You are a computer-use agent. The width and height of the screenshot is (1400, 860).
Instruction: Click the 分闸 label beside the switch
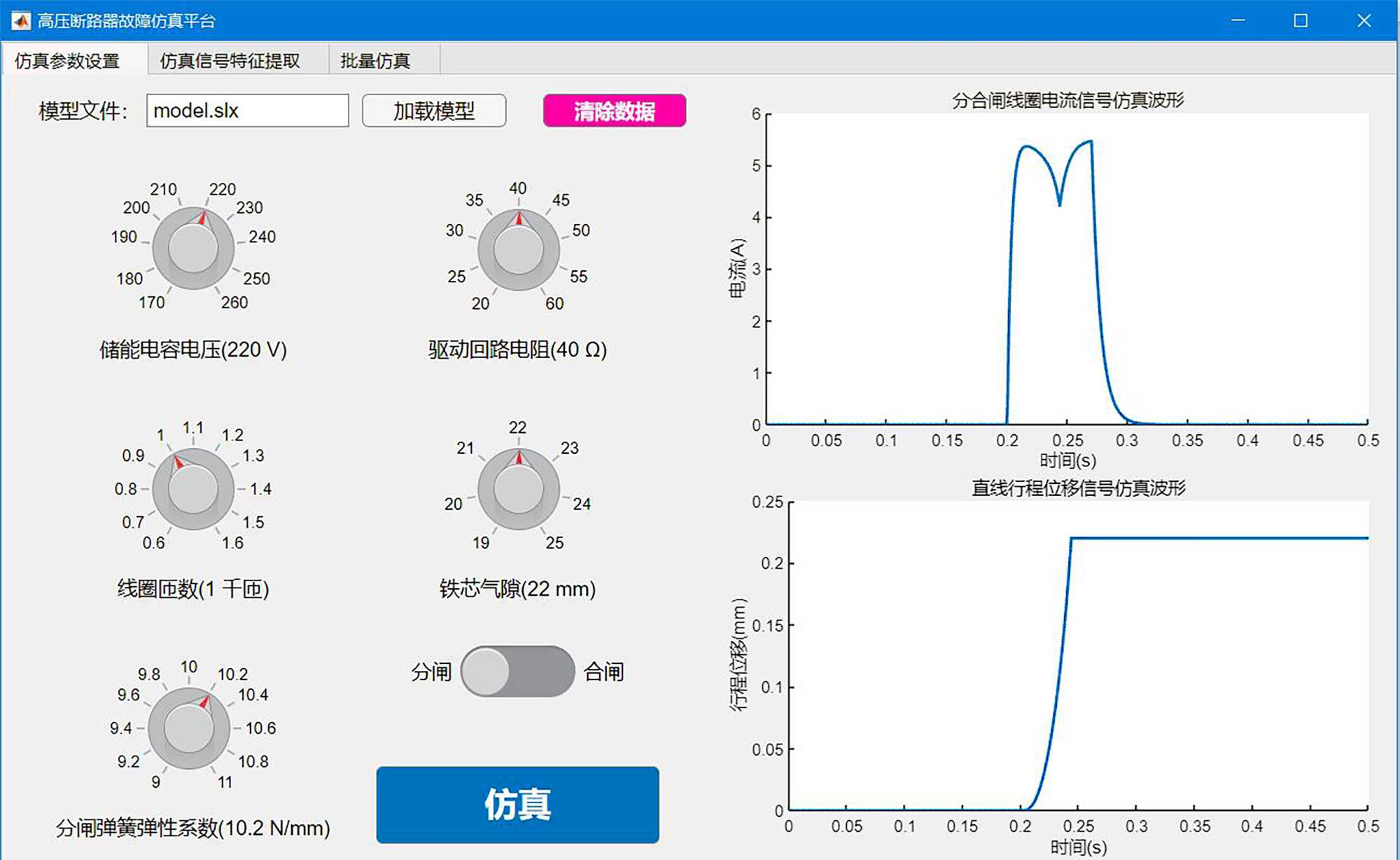(431, 672)
